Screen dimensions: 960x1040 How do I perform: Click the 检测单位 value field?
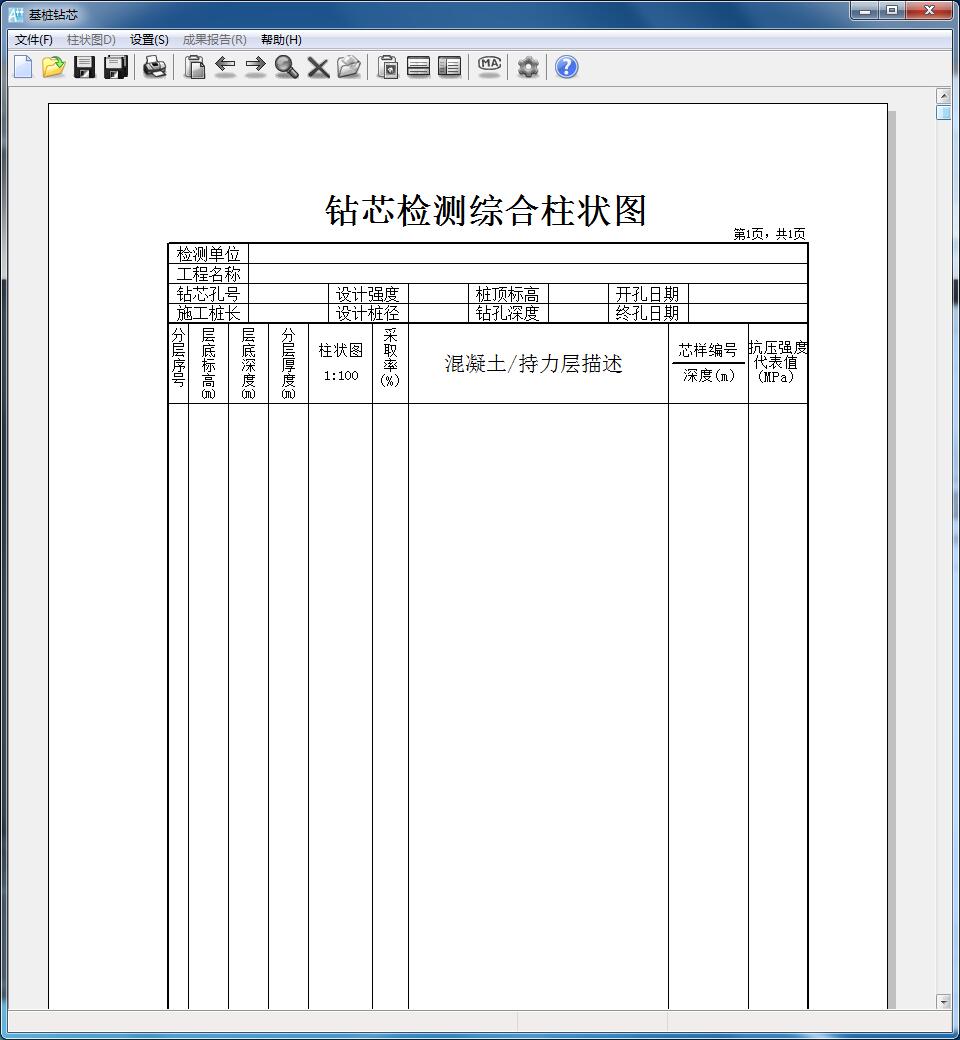[528, 254]
